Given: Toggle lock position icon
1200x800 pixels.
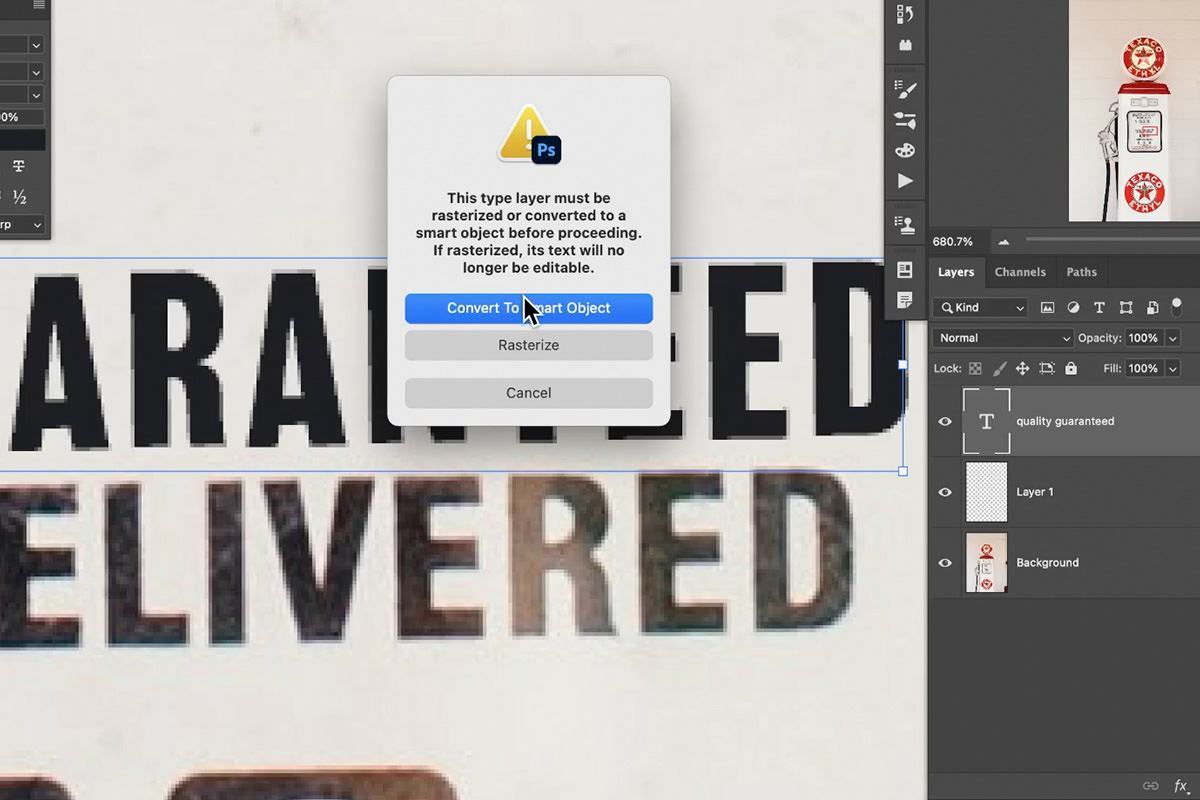Looking at the screenshot, I should pos(1023,369).
